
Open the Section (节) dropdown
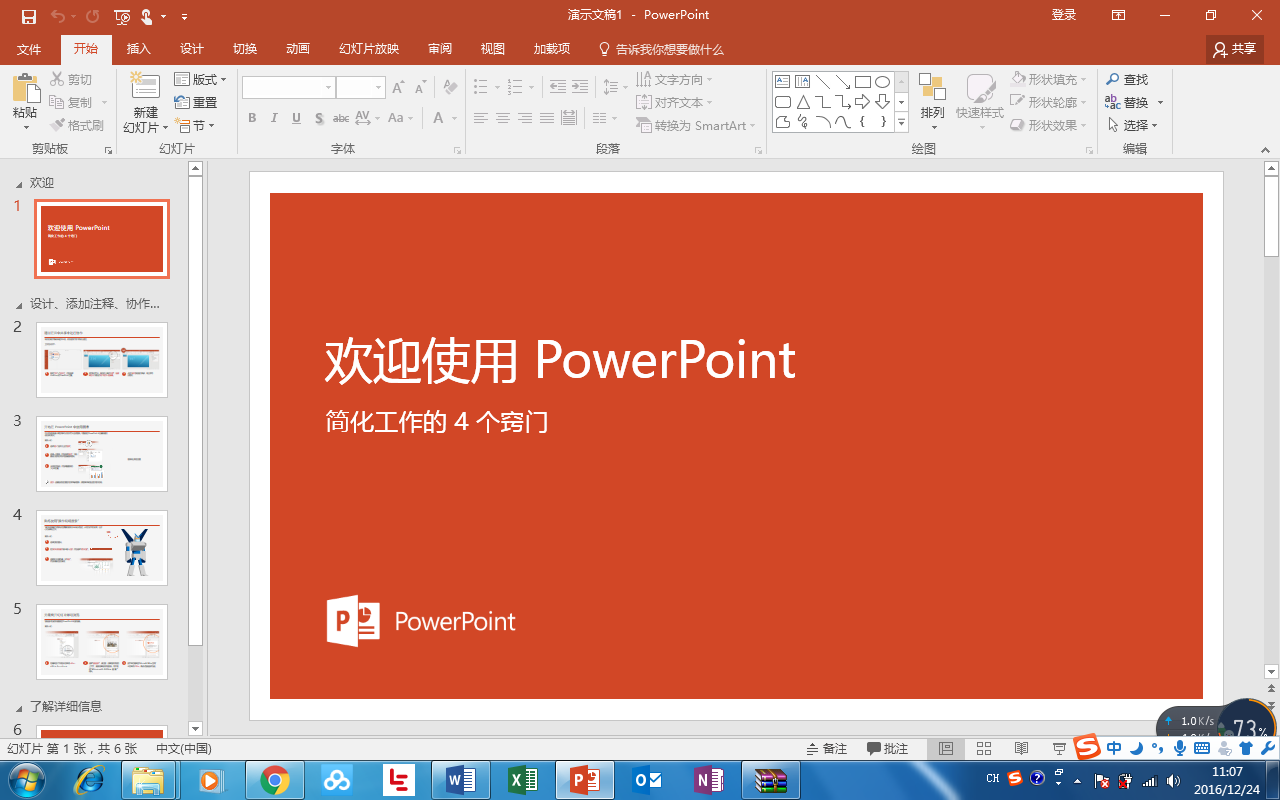point(194,125)
